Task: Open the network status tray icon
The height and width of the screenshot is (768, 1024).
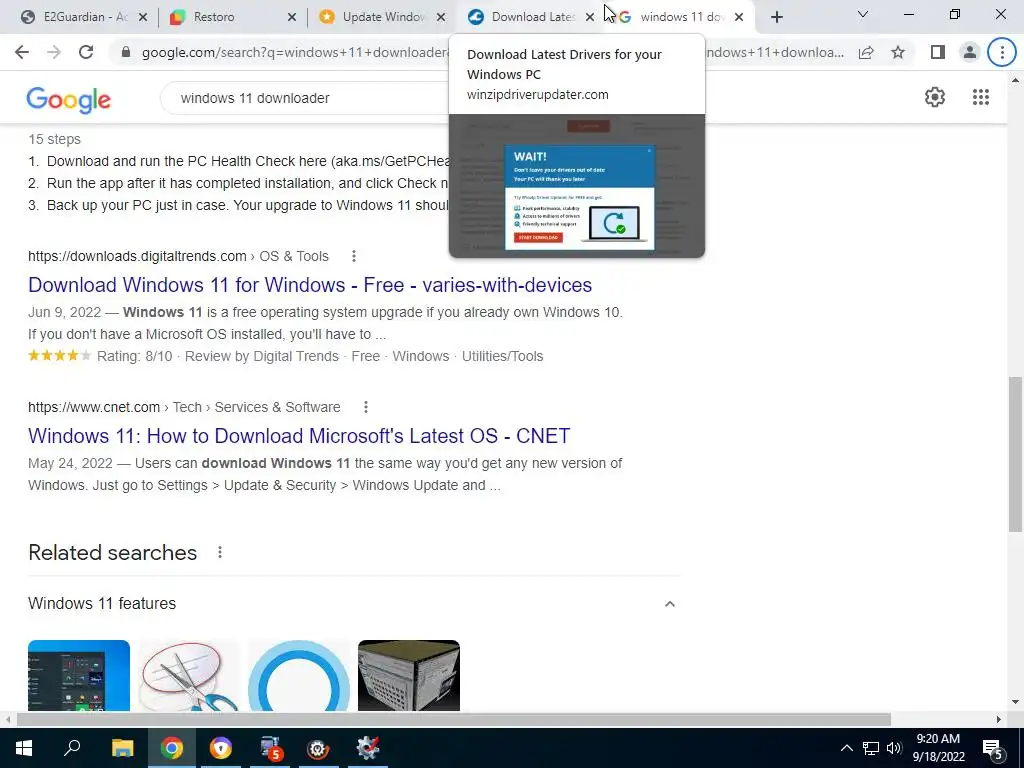Action: pyautogui.click(x=871, y=748)
